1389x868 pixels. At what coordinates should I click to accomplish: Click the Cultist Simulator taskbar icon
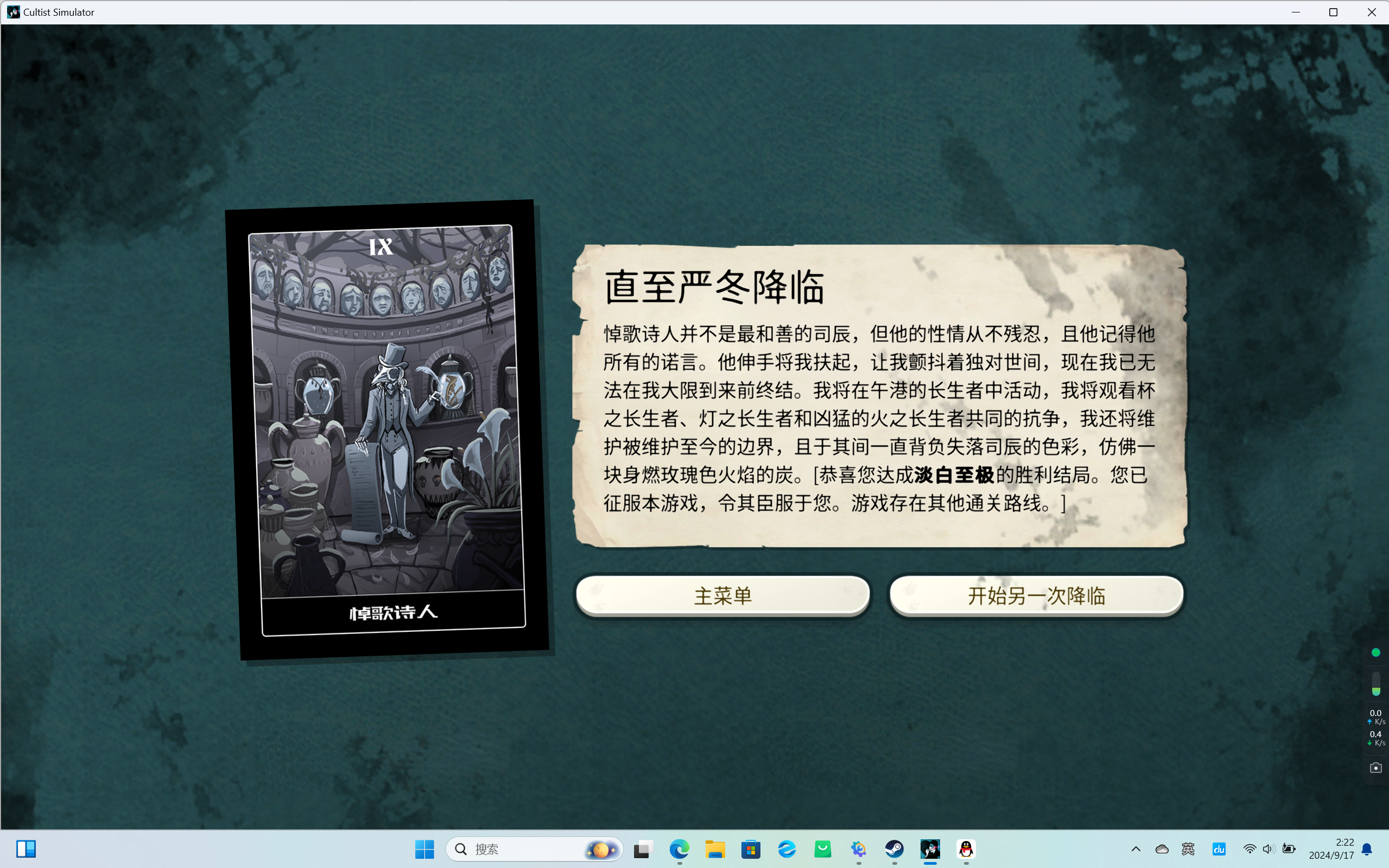(x=930, y=848)
